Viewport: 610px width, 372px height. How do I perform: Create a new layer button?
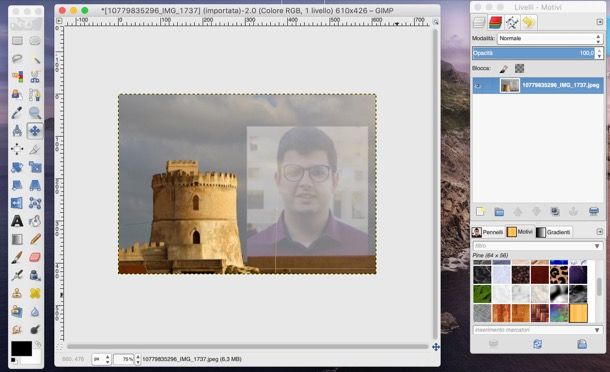coord(481,211)
